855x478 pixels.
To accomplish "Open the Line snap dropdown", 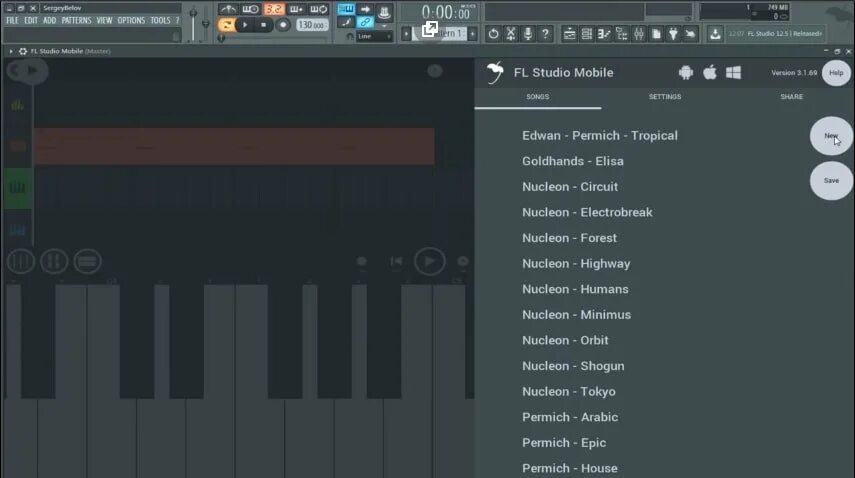I will point(374,36).
